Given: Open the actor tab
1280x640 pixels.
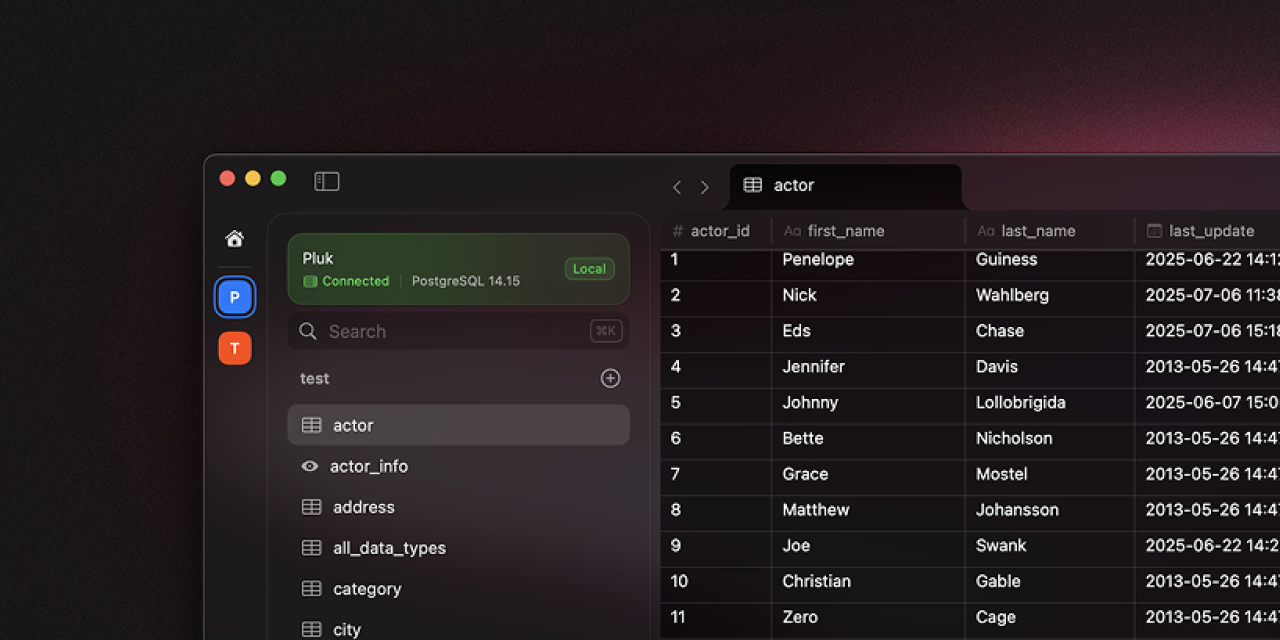Looking at the screenshot, I should coord(846,186).
